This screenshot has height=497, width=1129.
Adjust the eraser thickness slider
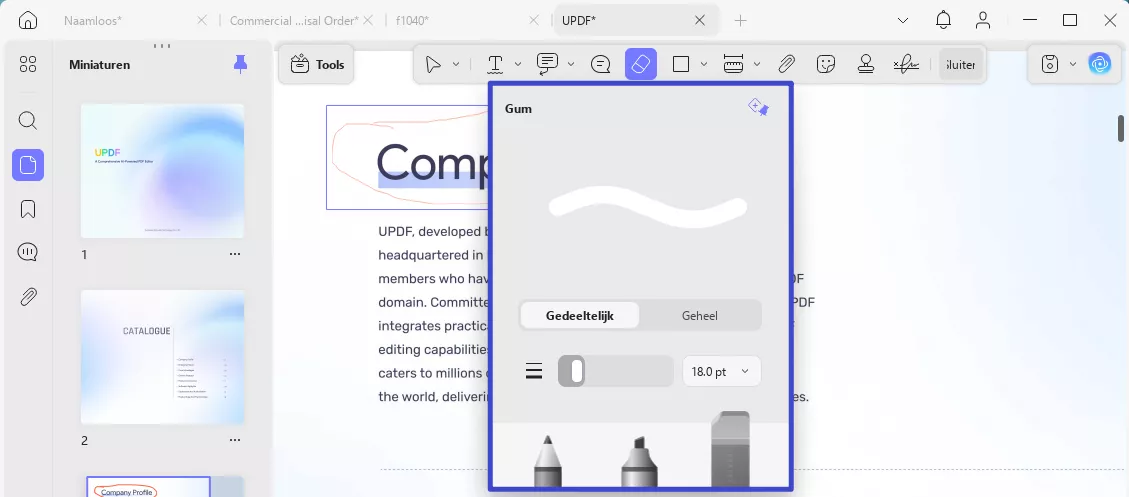coord(616,372)
